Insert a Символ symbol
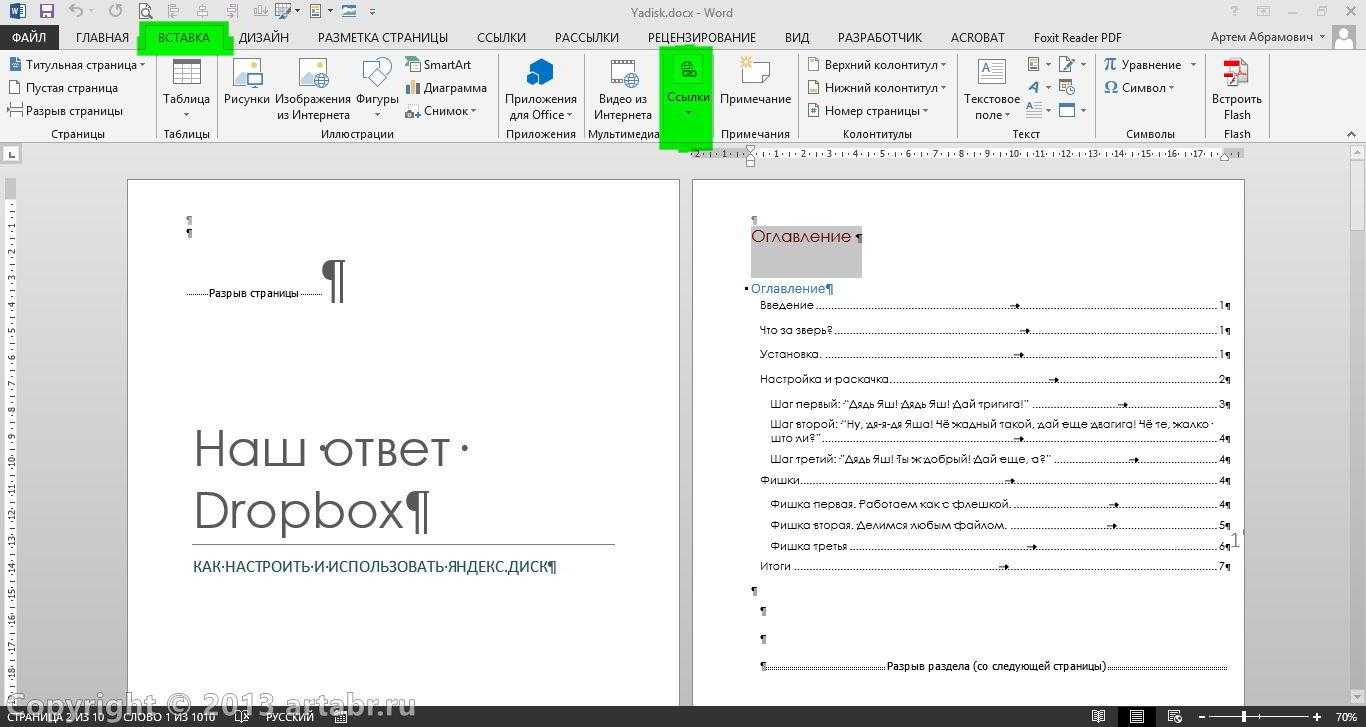The height and width of the screenshot is (727, 1366). click(x=1139, y=87)
